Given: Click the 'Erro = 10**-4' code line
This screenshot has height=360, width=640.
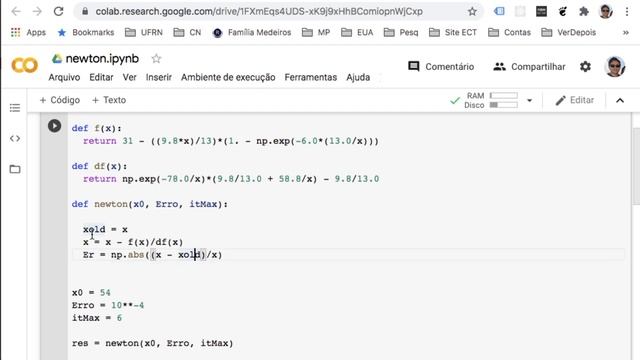Looking at the screenshot, I should (x=108, y=305).
